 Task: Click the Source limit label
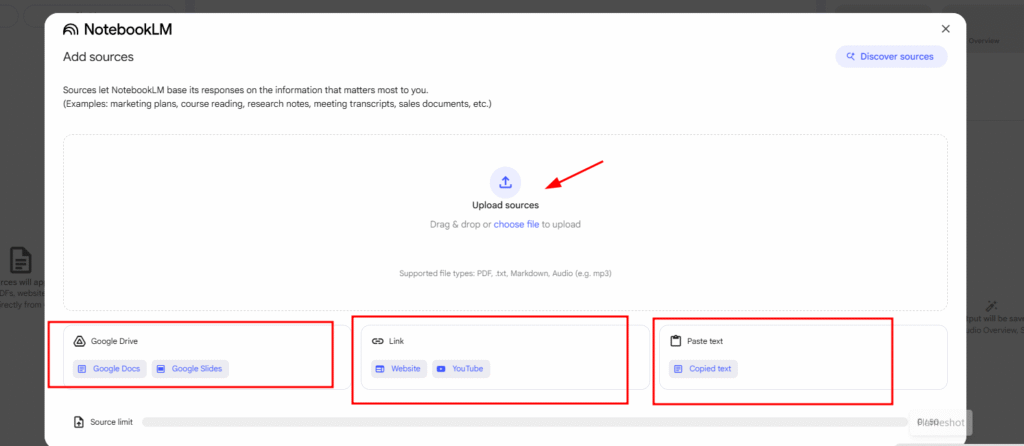click(112, 422)
